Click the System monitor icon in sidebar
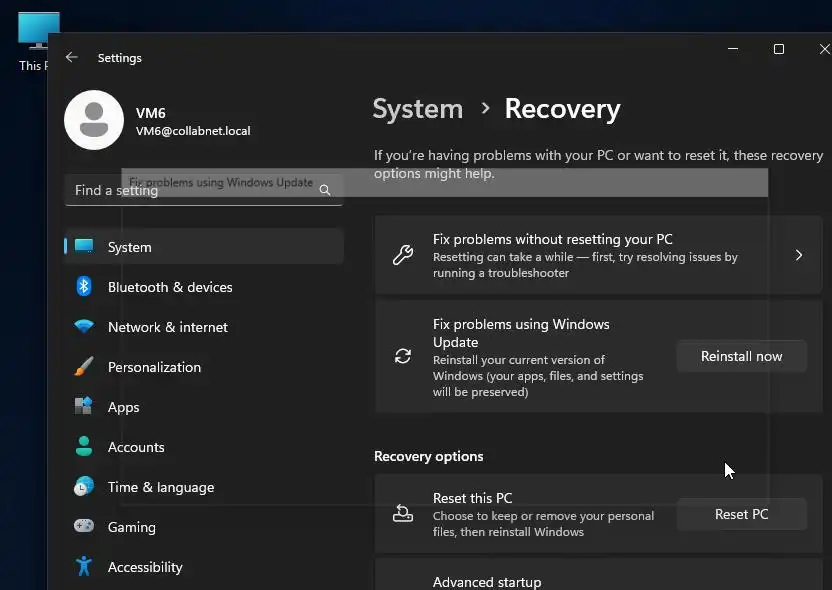Screen dimensions: 832x590 click(84, 246)
